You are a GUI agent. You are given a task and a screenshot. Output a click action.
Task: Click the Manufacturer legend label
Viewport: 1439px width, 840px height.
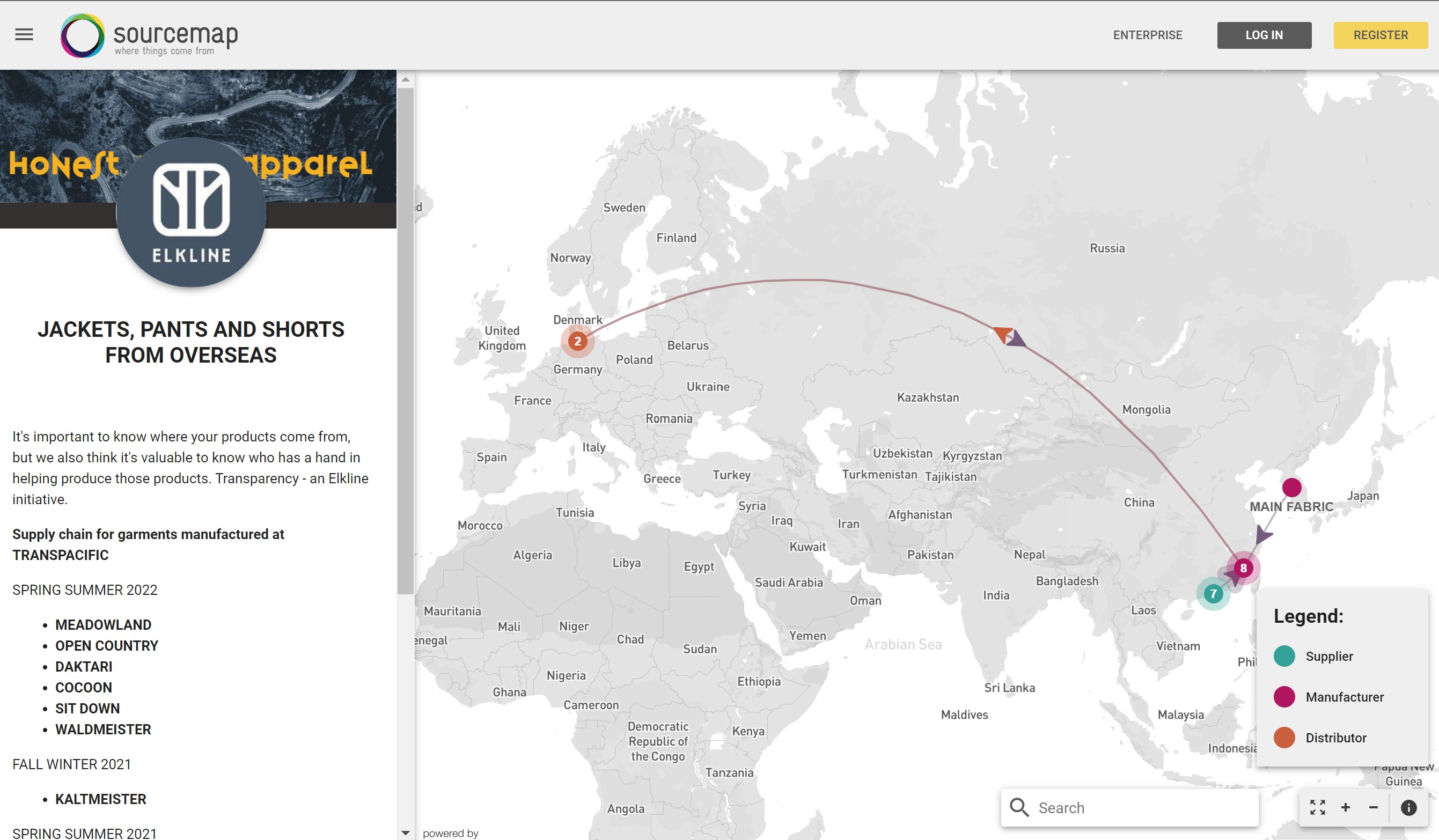[x=1344, y=697]
